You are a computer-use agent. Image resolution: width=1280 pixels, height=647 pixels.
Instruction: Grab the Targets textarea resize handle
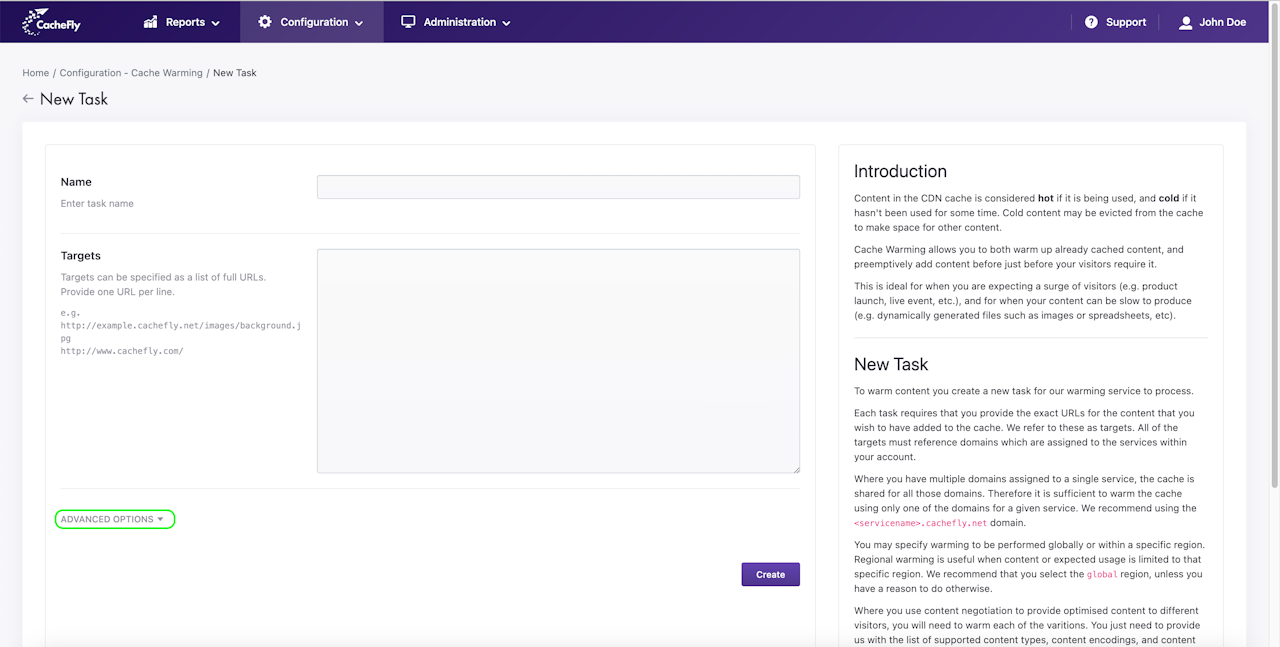[x=796, y=469]
